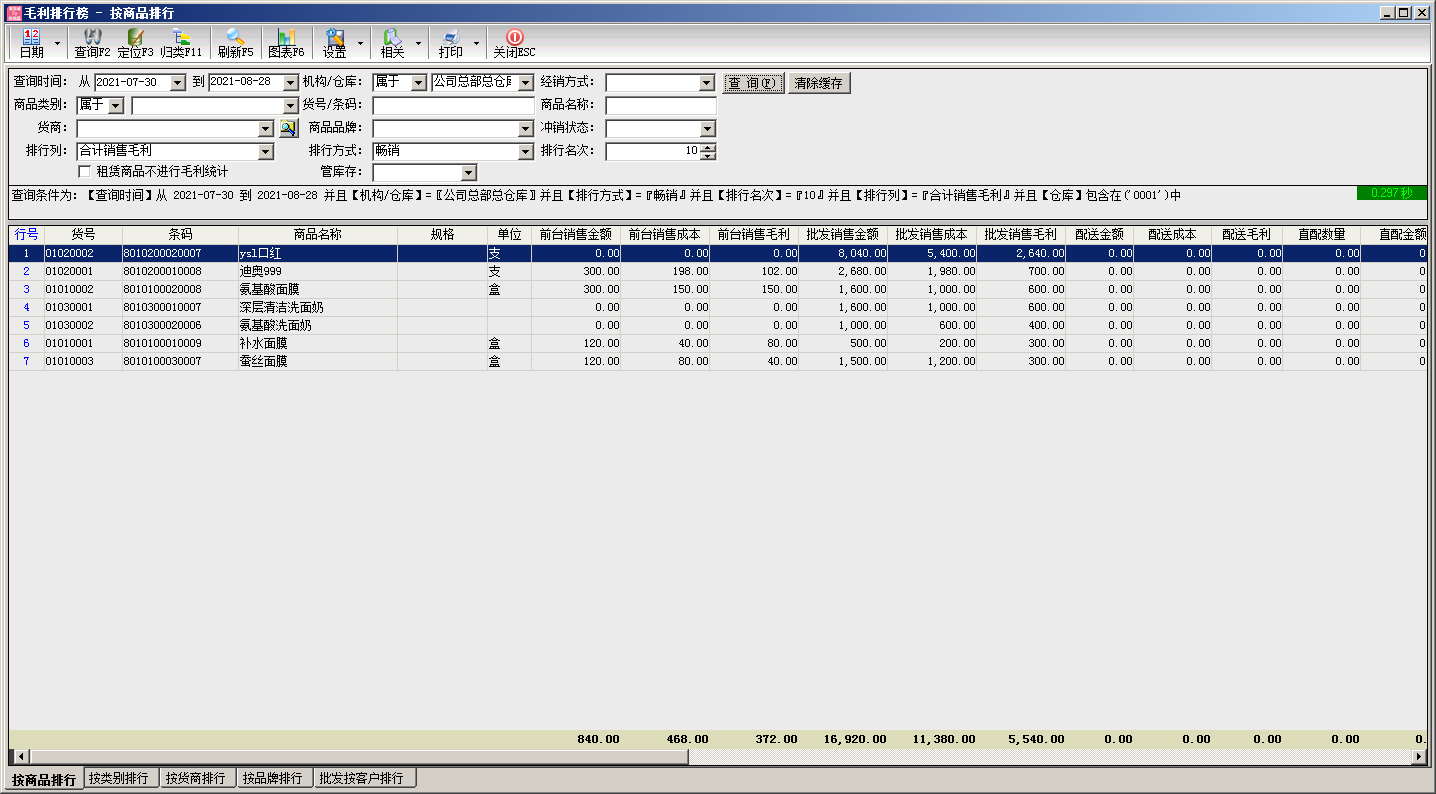This screenshot has height=794, width=1436.
Task: Enable 租赁商品不进行毛利统计 checkbox
Action: pos(84,172)
